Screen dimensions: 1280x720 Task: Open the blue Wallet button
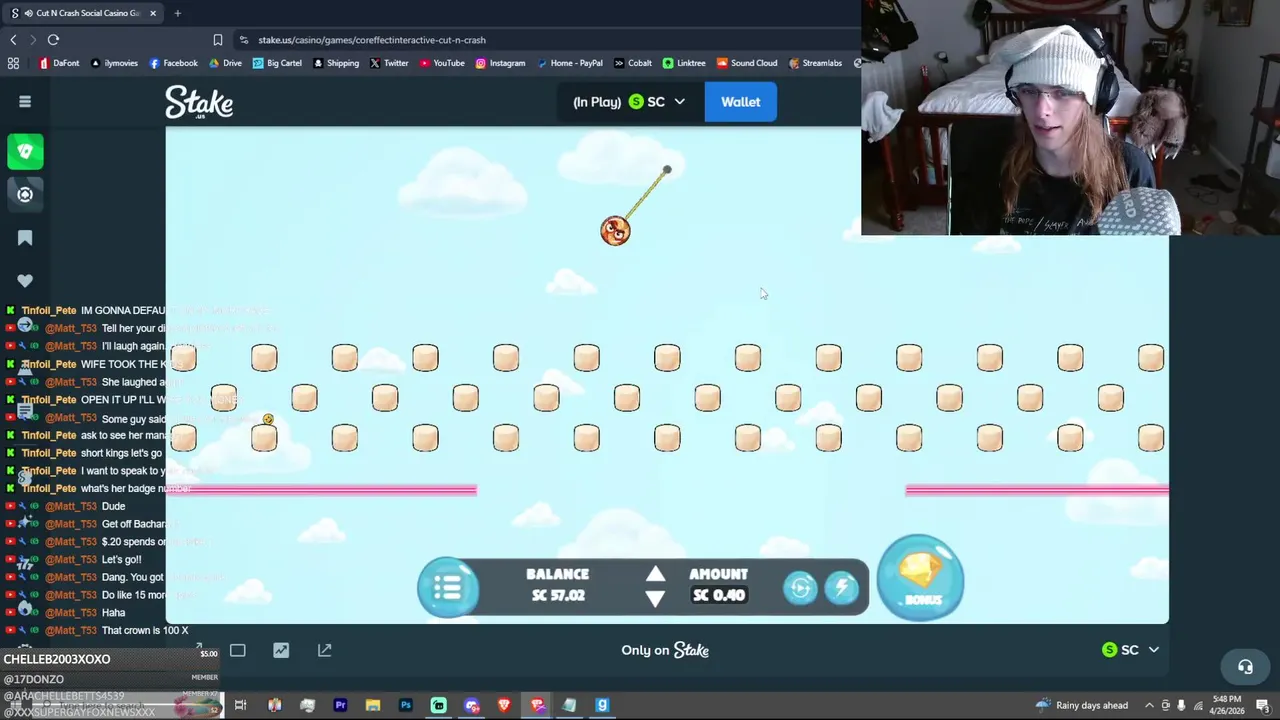[x=740, y=102]
